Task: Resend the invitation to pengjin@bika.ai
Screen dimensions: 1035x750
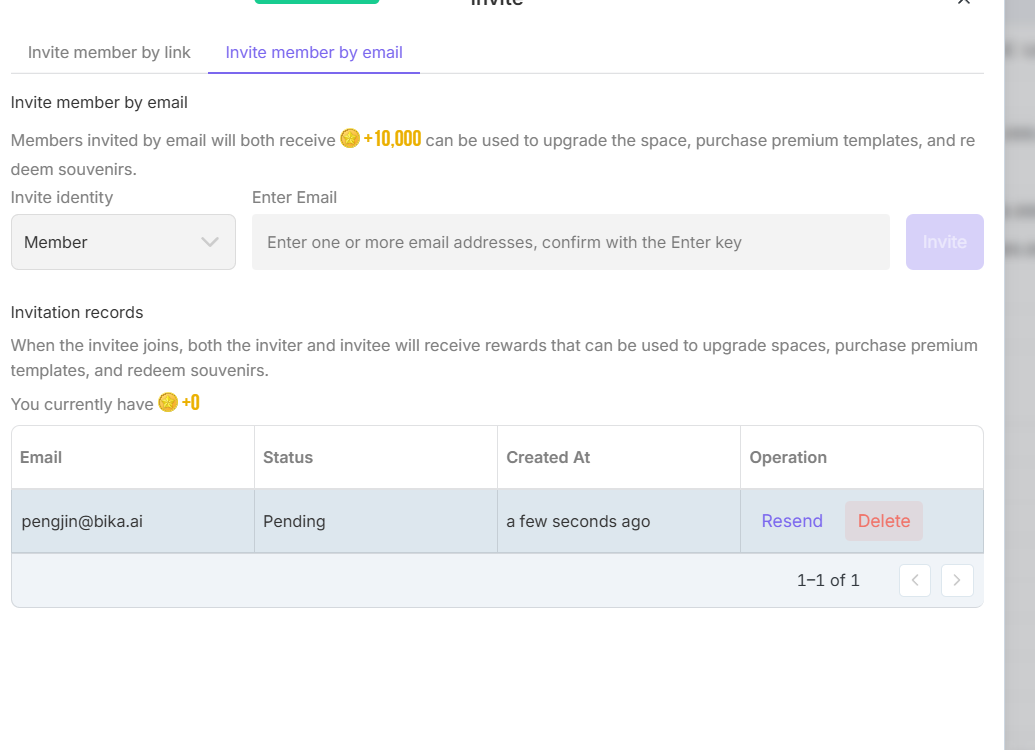Action: coord(792,521)
